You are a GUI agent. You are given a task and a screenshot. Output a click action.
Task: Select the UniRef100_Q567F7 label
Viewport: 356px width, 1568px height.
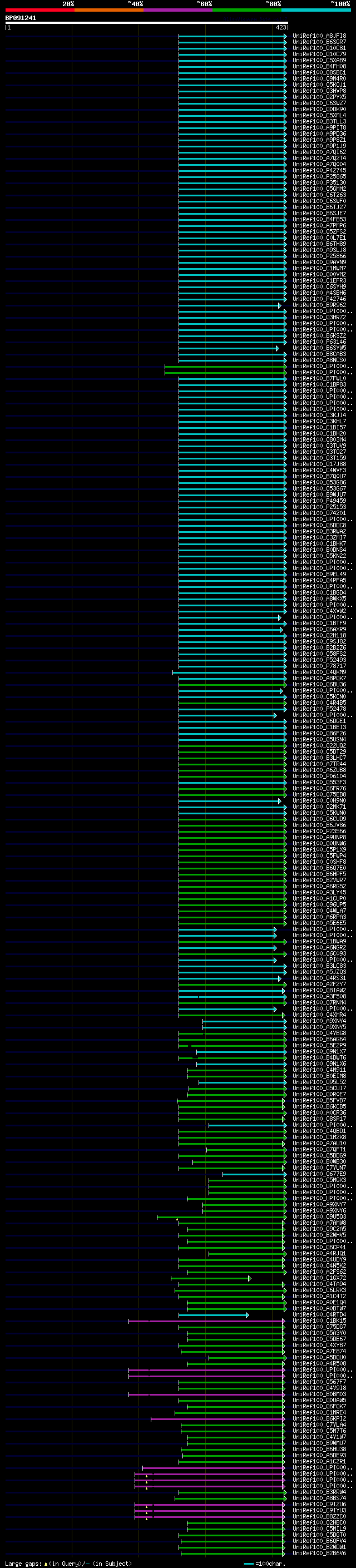click(319, 1382)
